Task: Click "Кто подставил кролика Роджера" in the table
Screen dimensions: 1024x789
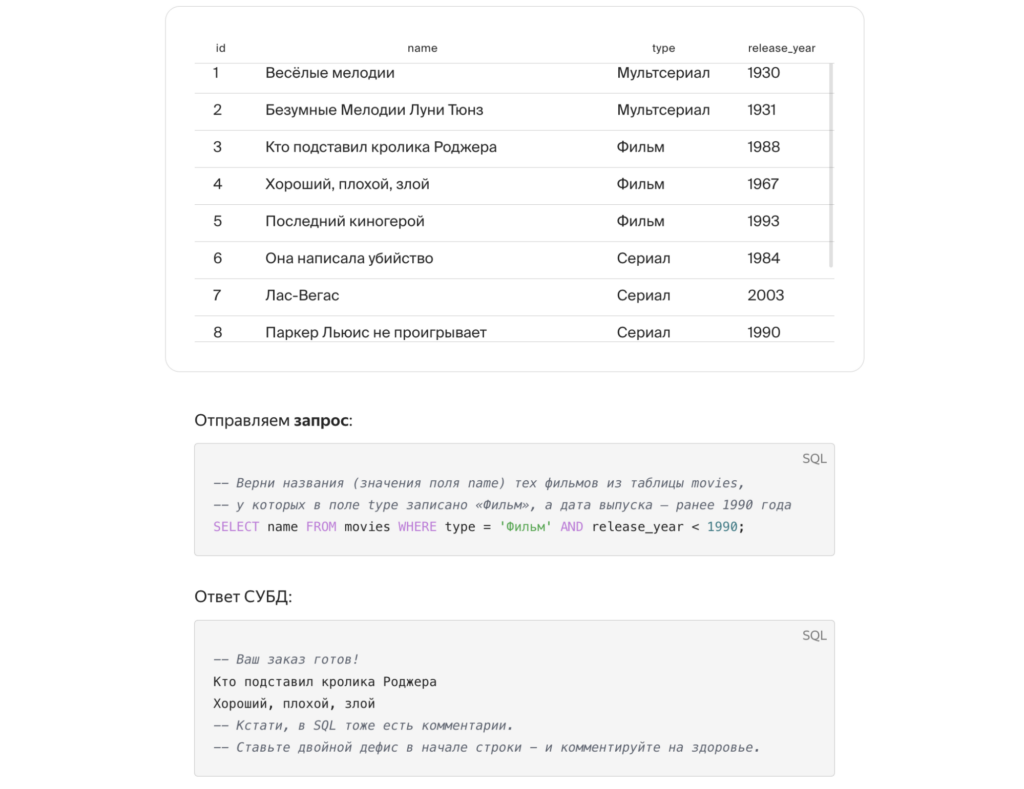Action: click(381, 147)
